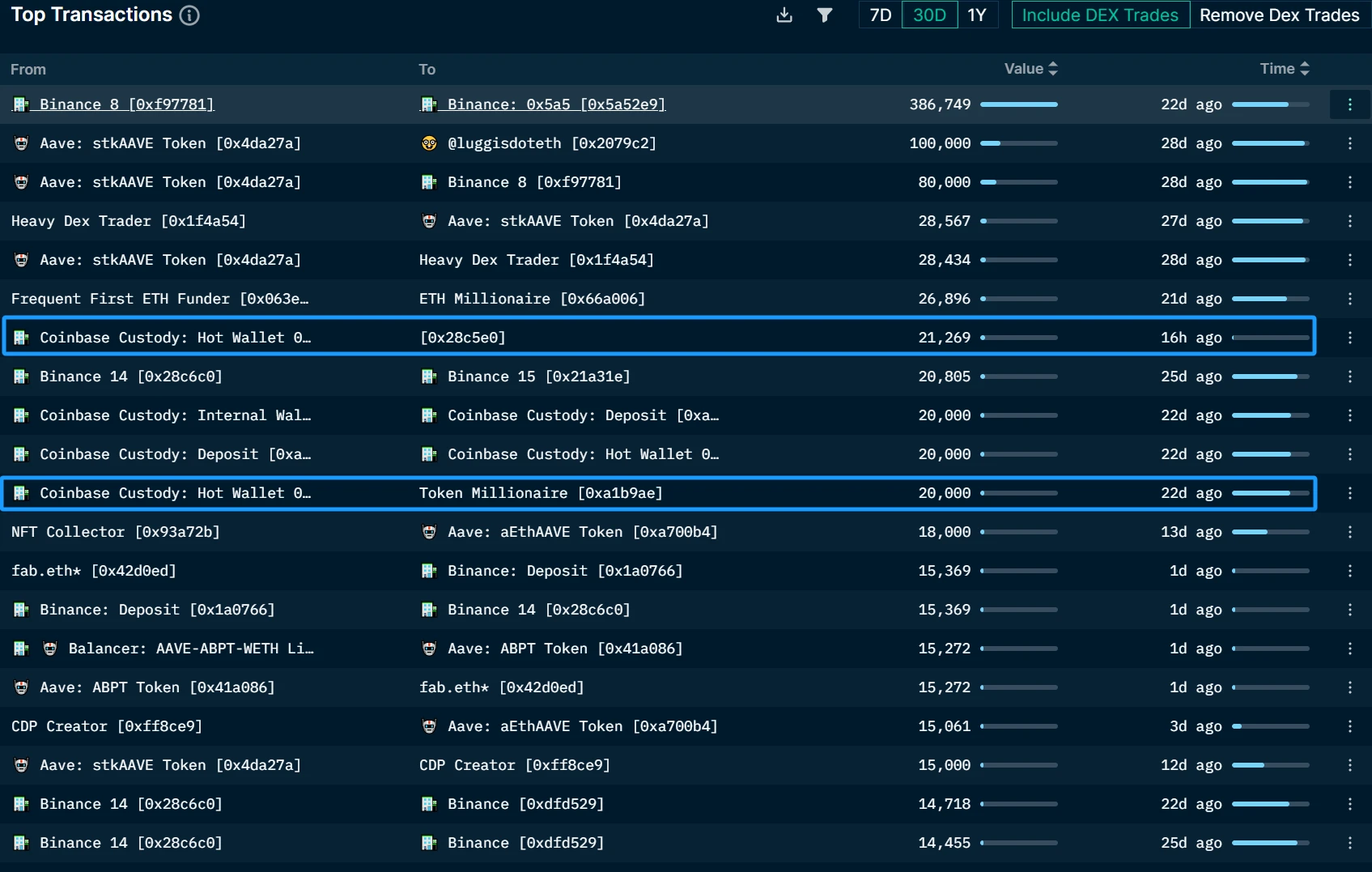Show the Top Transactions info tooltip icon

tap(189, 15)
